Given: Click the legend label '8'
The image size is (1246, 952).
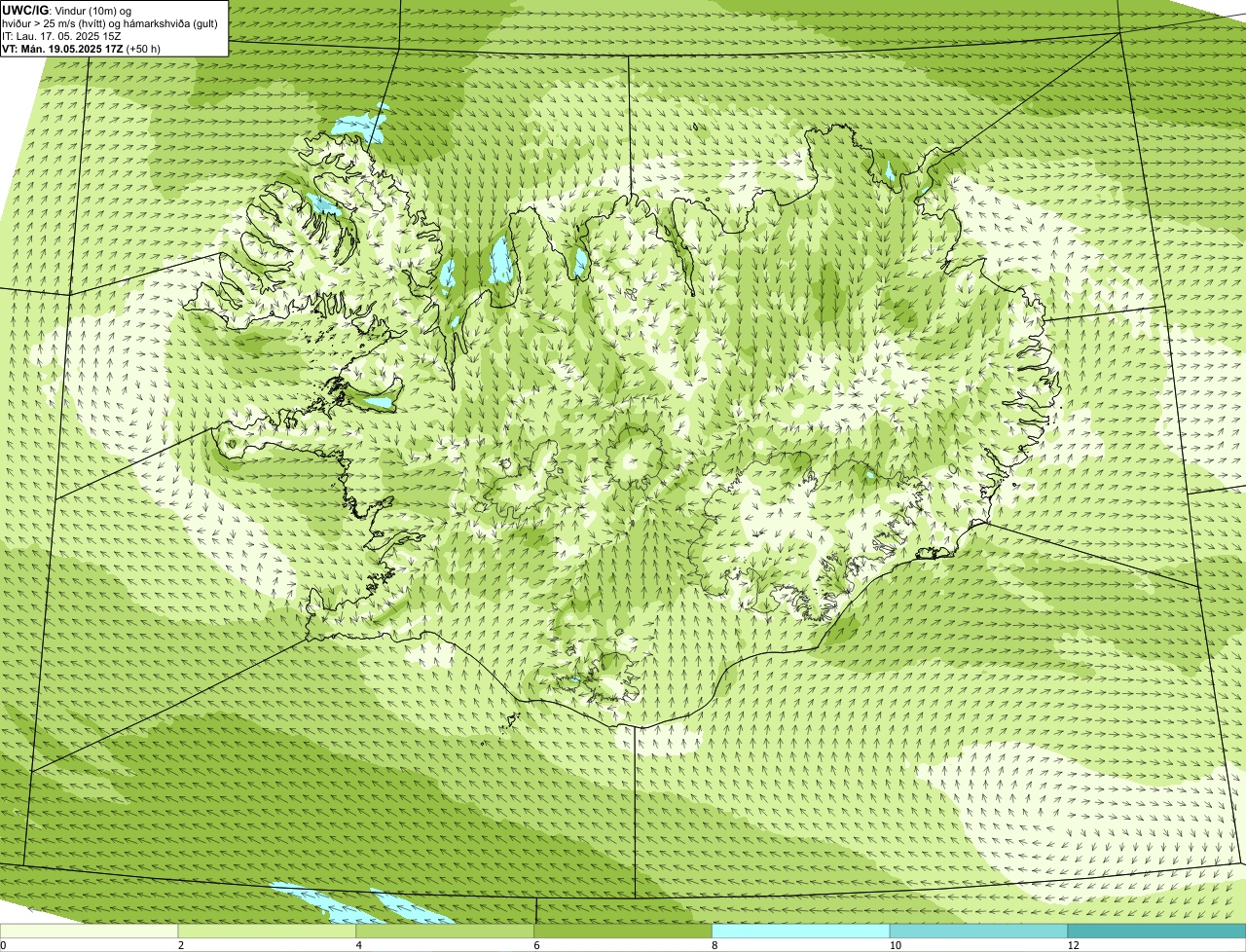Looking at the screenshot, I should coord(715,946).
